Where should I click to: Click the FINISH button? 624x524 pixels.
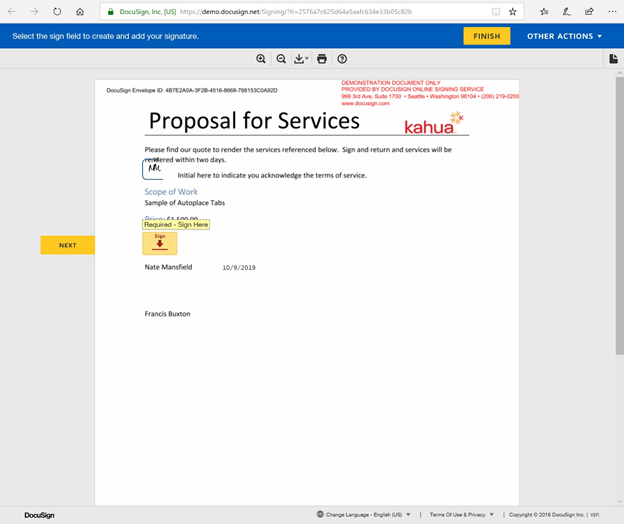click(x=486, y=36)
